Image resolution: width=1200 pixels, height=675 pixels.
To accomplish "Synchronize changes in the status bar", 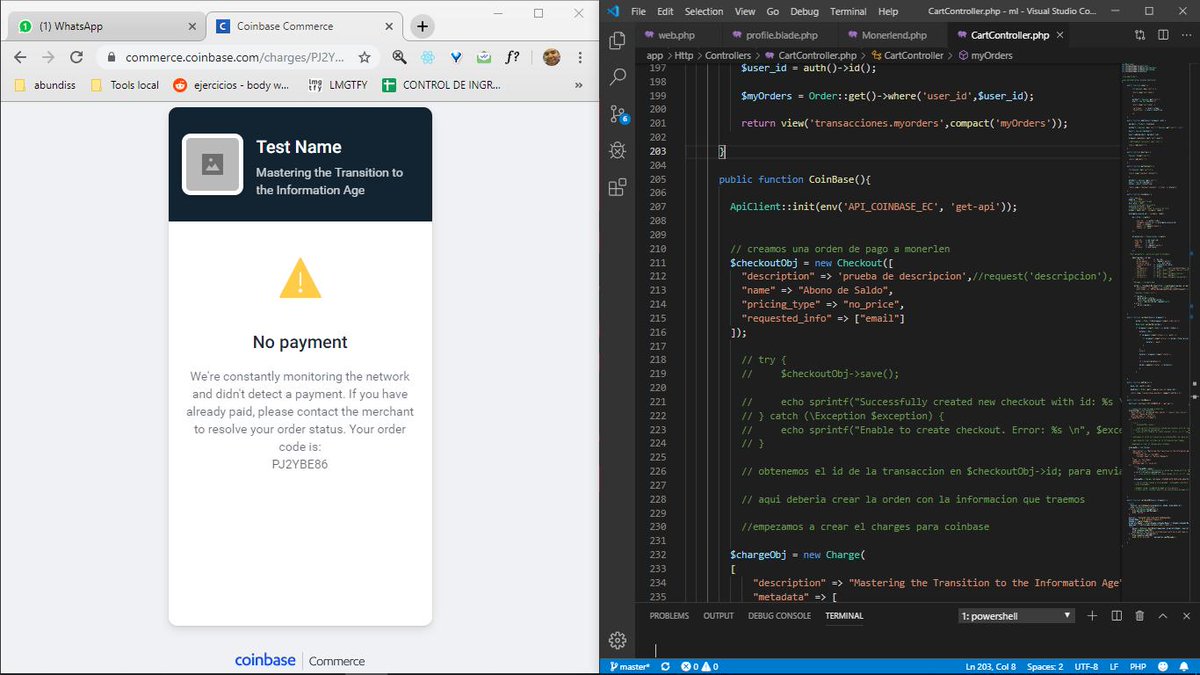I will click(664, 666).
